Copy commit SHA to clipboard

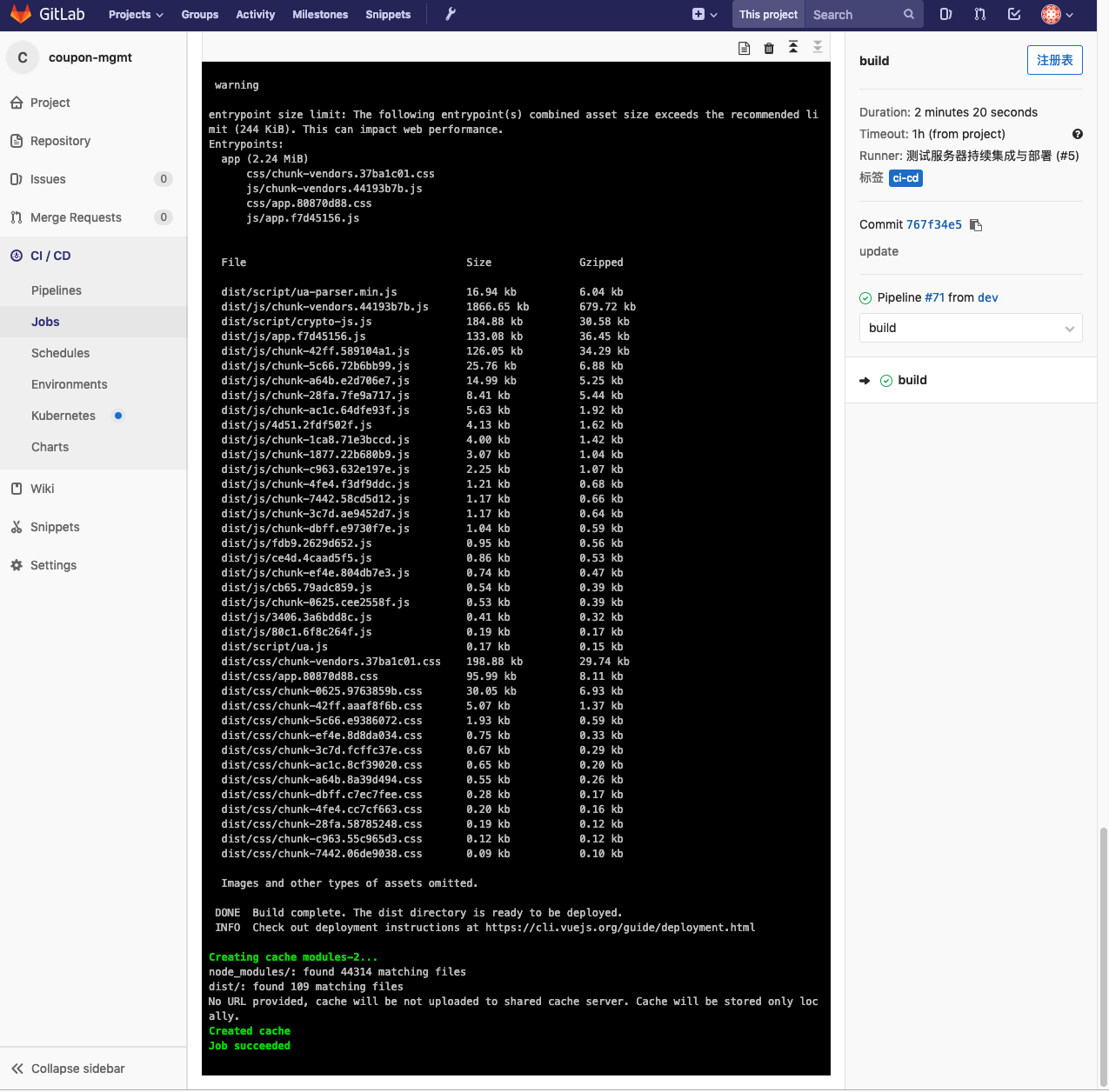(976, 225)
